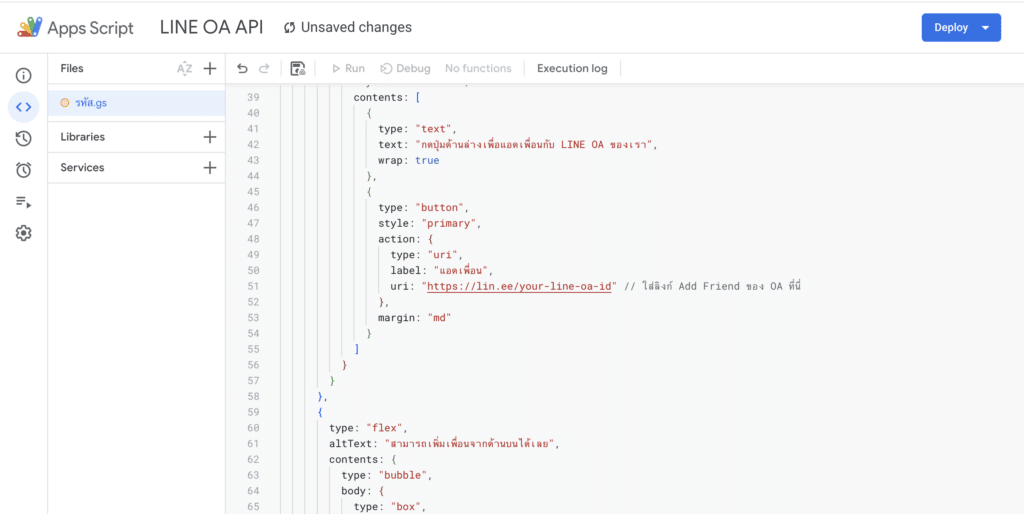Click the Undo arrow in toolbar
The height and width of the screenshot is (514, 1024).
coord(242,69)
